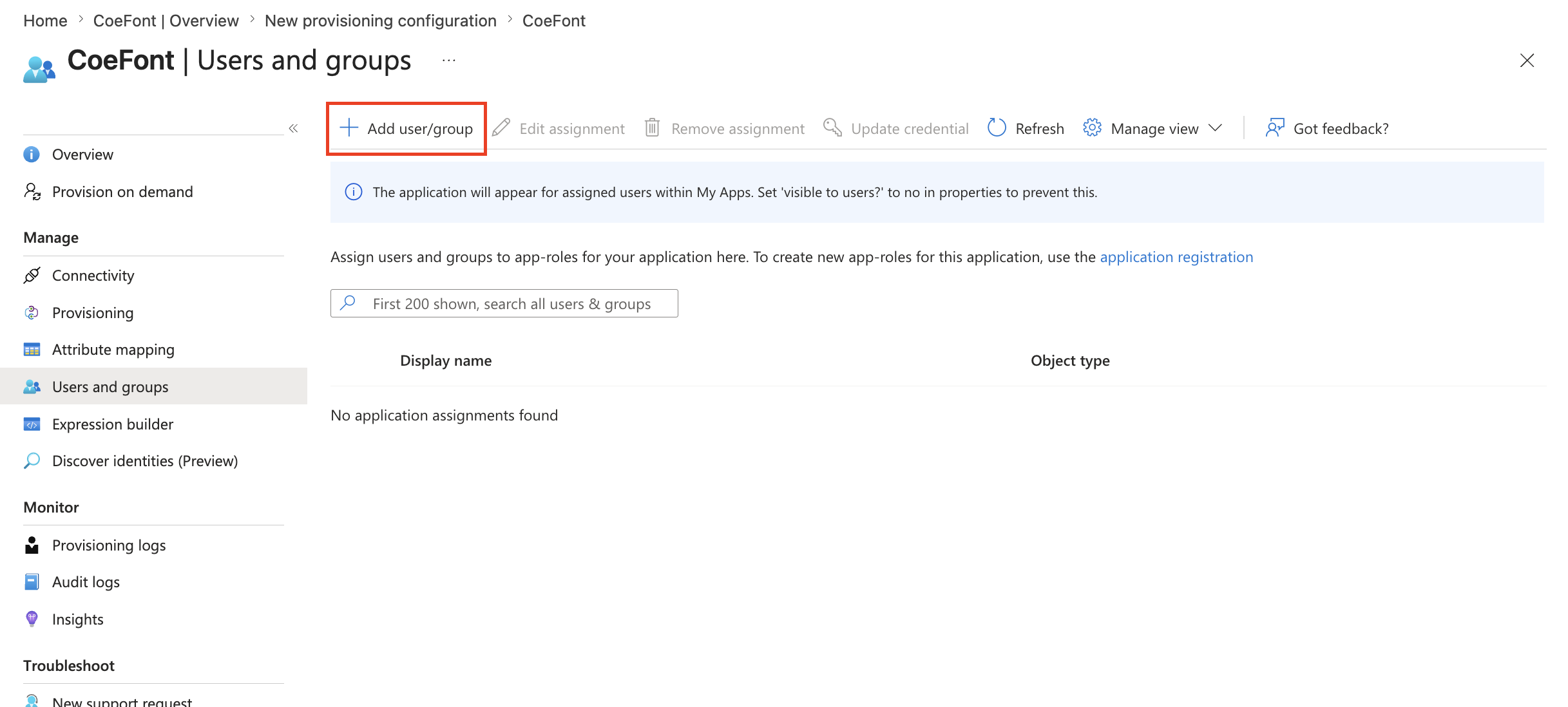The image size is (1568, 707).
Task: Click the Got feedback person icon
Action: (x=1275, y=127)
